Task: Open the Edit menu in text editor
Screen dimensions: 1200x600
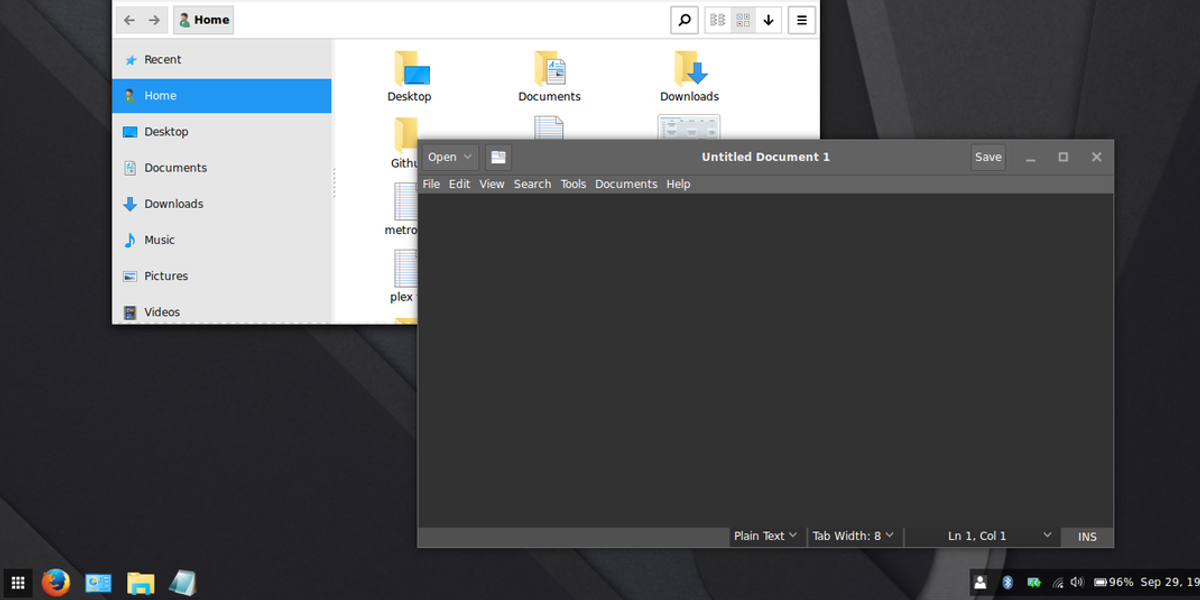Action: (459, 184)
